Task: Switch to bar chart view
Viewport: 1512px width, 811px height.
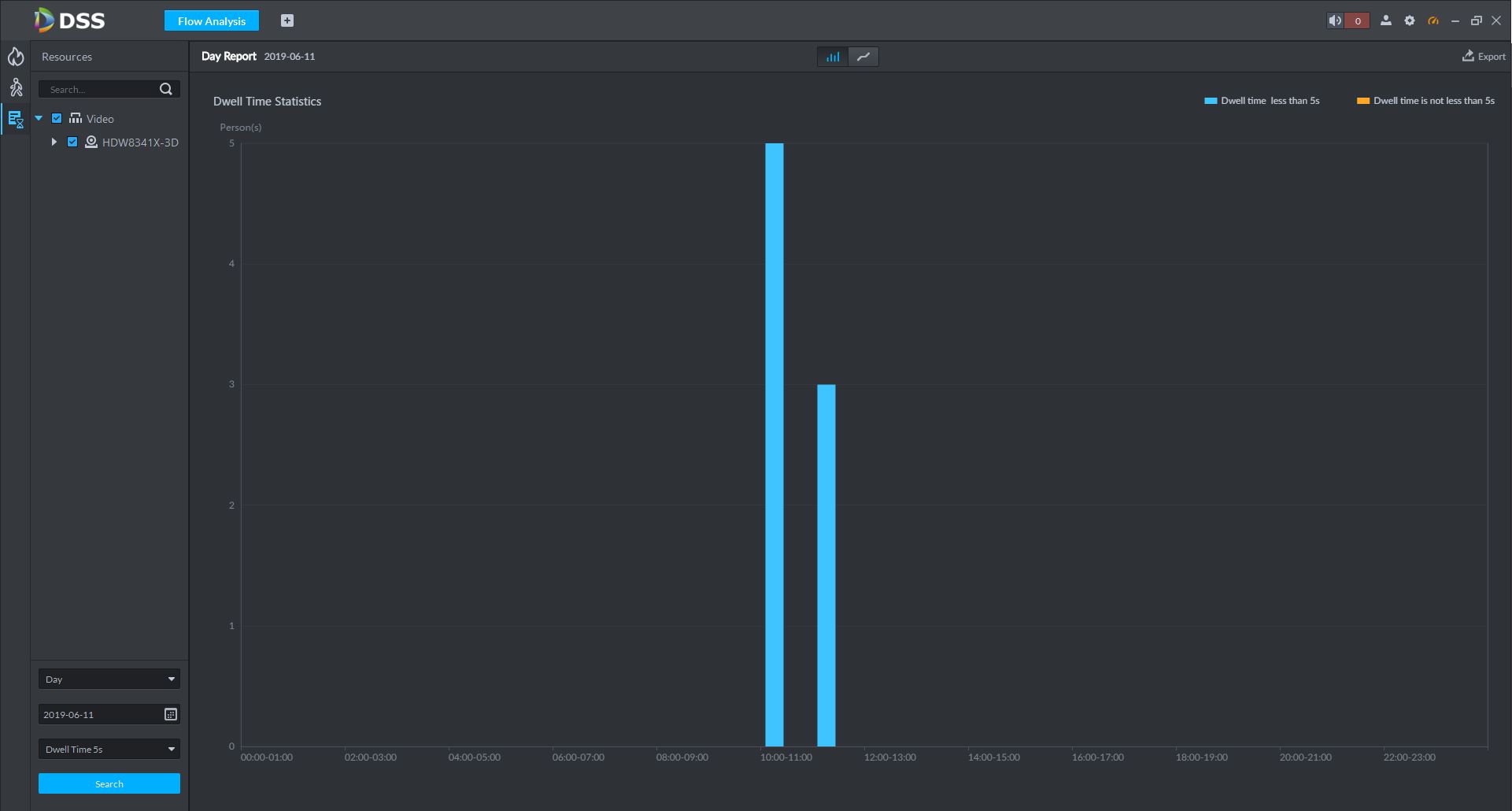Action: coord(833,57)
